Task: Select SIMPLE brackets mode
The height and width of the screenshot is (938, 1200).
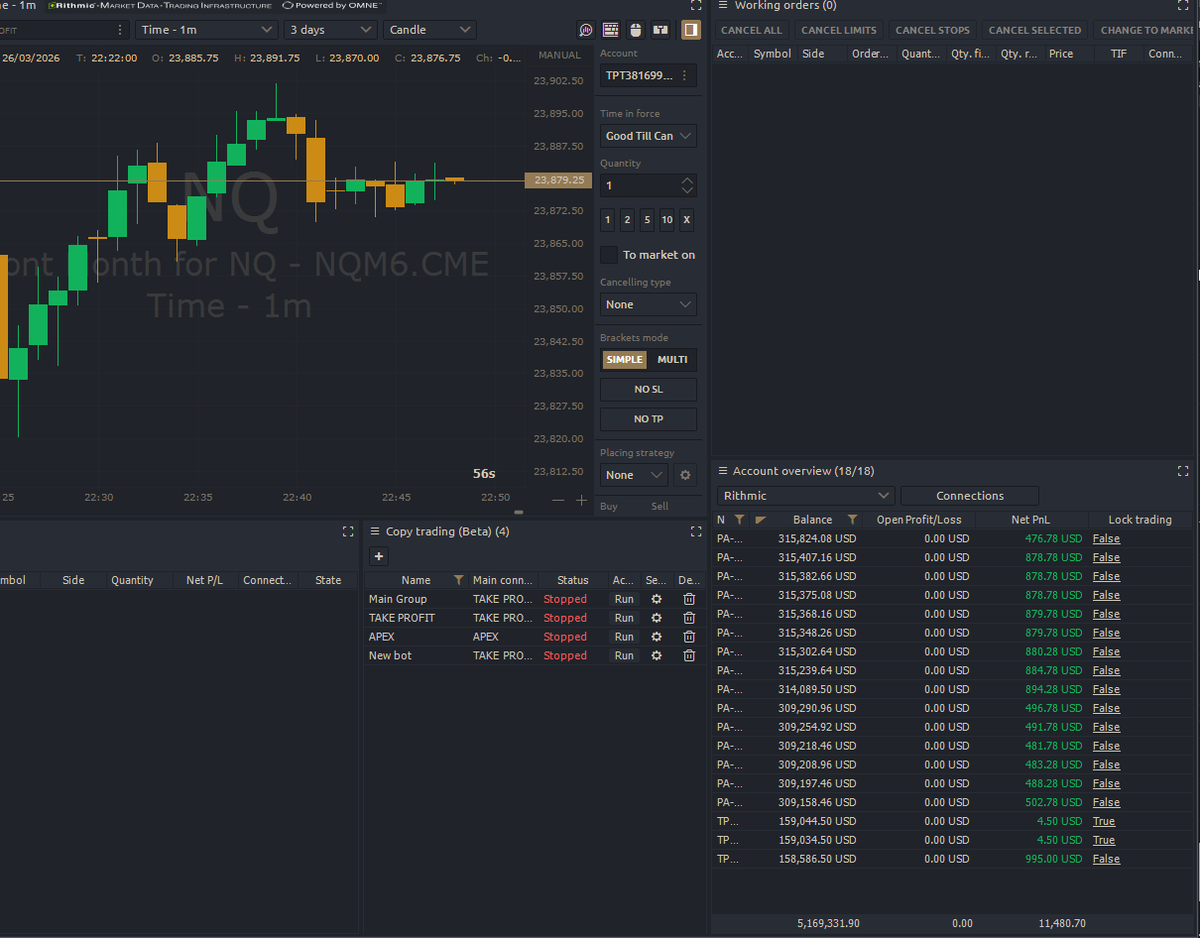Action: pyautogui.click(x=625, y=360)
